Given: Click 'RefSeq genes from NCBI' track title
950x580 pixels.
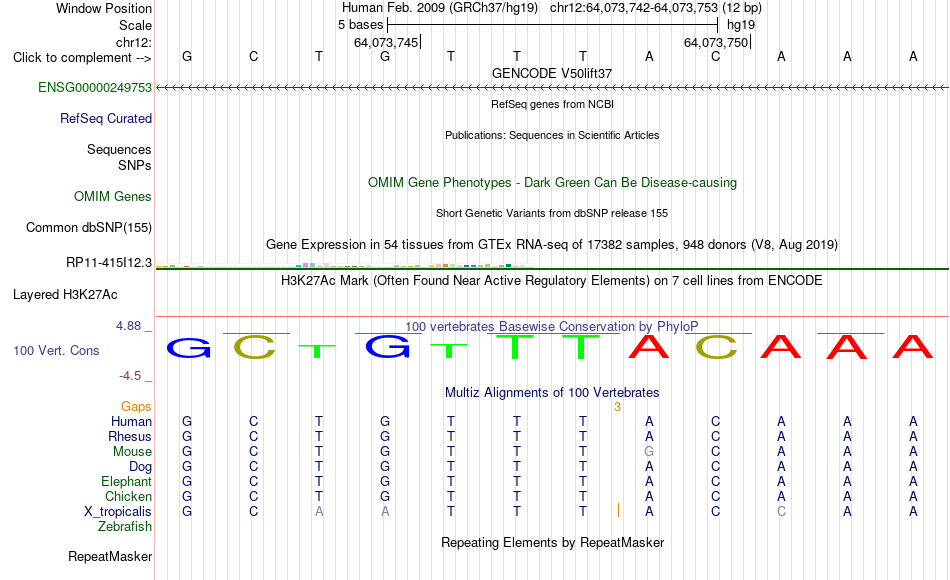Looking at the screenshot, I should pos(552,104).
